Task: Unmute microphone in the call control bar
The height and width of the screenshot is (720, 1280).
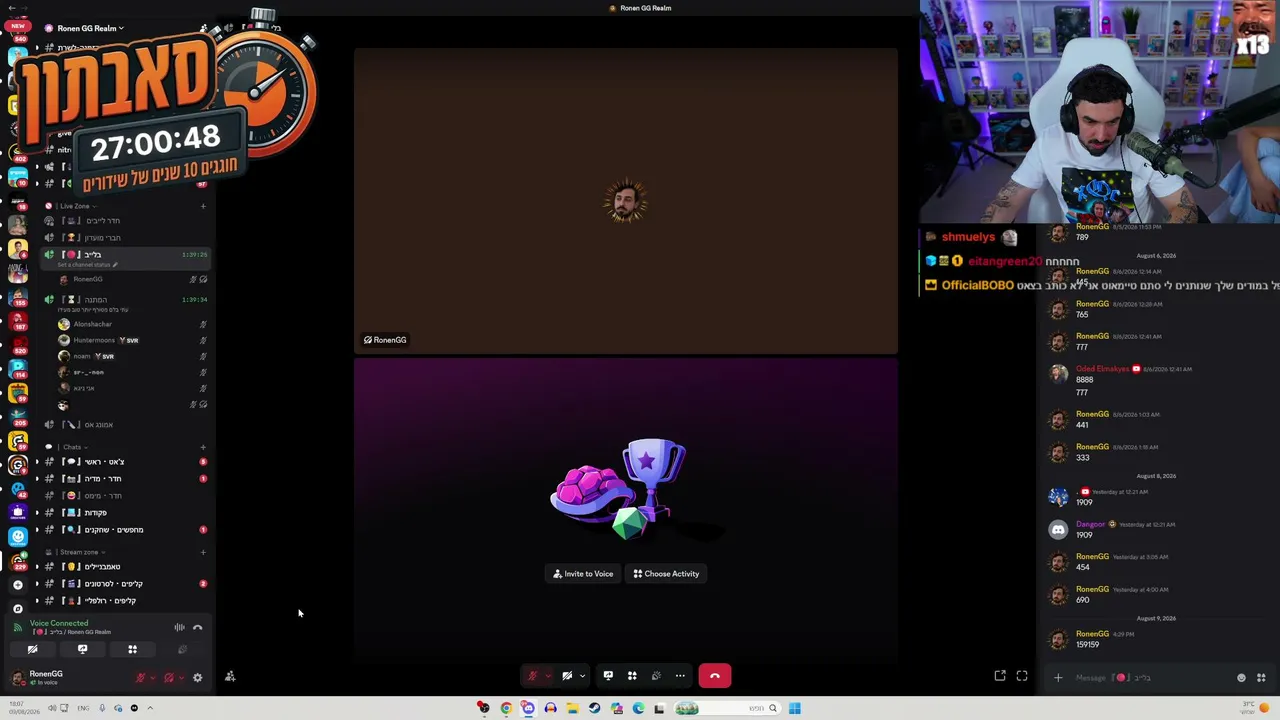Action: (533, 676)
